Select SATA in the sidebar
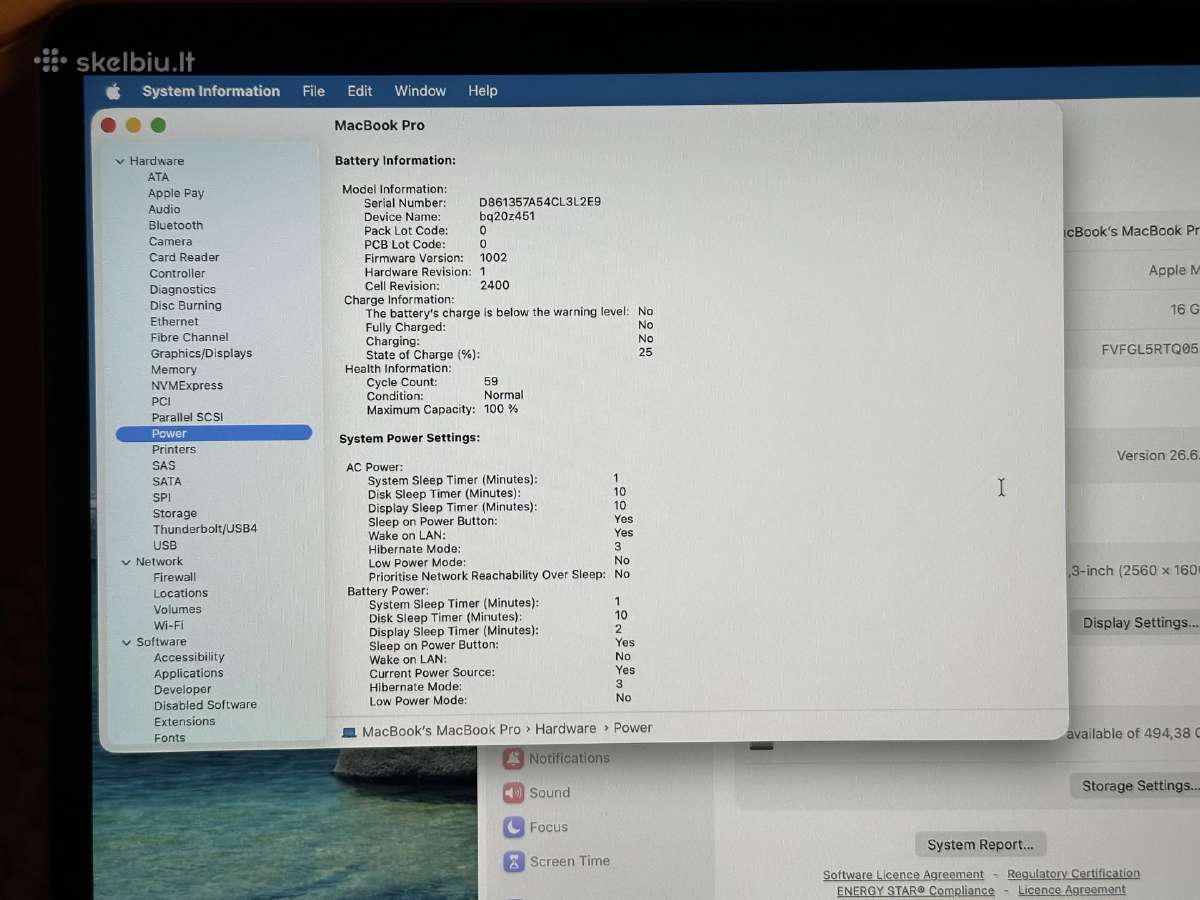Screen dimensions: 1200x900 167,481
